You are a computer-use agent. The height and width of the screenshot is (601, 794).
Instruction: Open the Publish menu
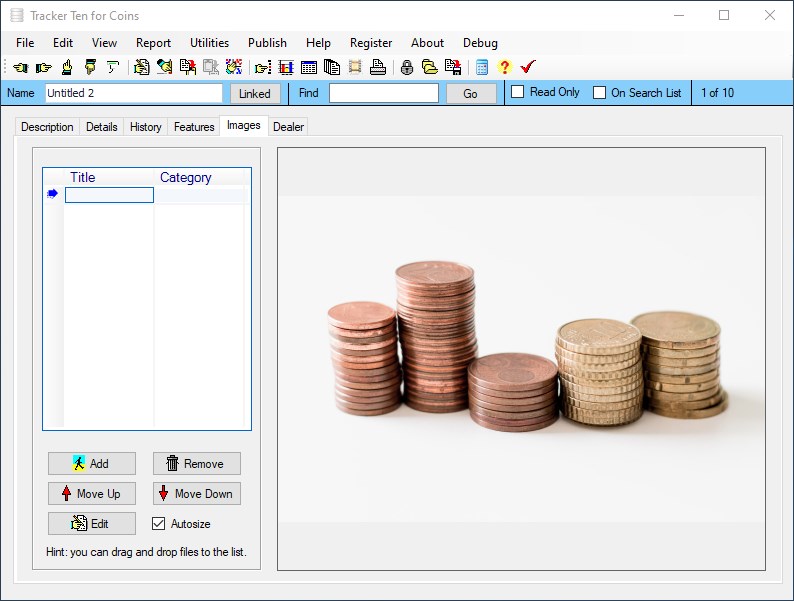[267, 43]
